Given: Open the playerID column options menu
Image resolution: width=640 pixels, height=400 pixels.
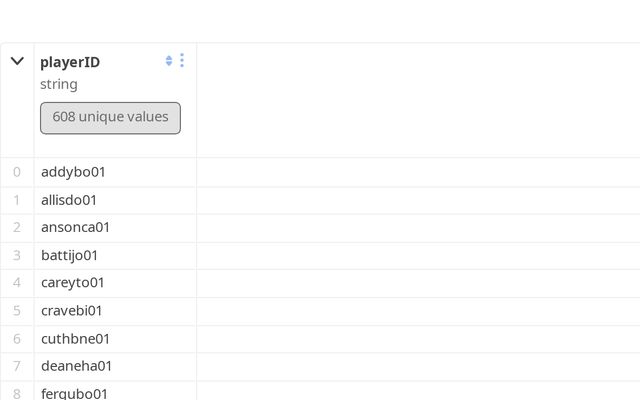Looking at the screenshot, I should tap(181, 61).
